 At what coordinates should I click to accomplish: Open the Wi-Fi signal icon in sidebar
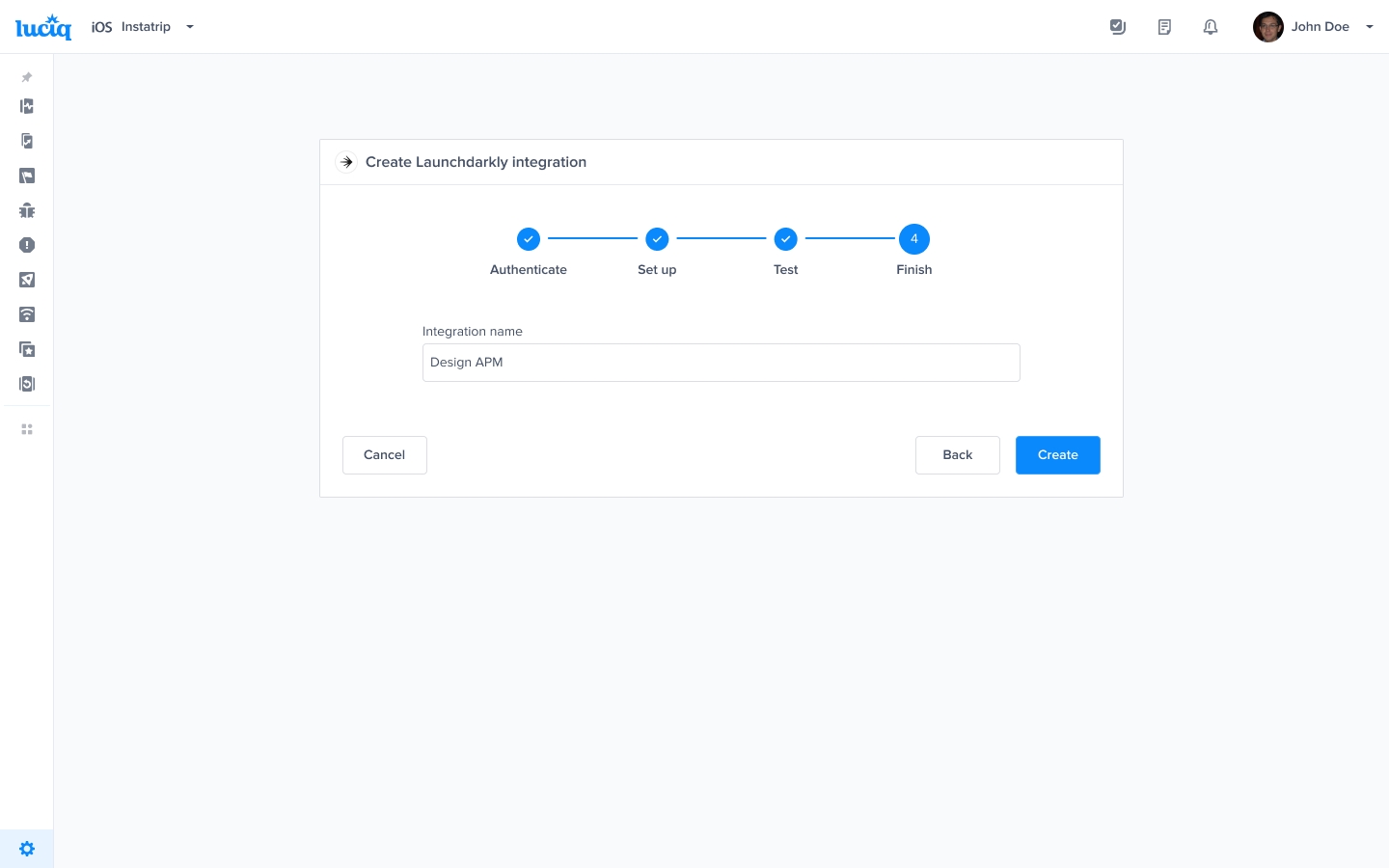point(27,314)
